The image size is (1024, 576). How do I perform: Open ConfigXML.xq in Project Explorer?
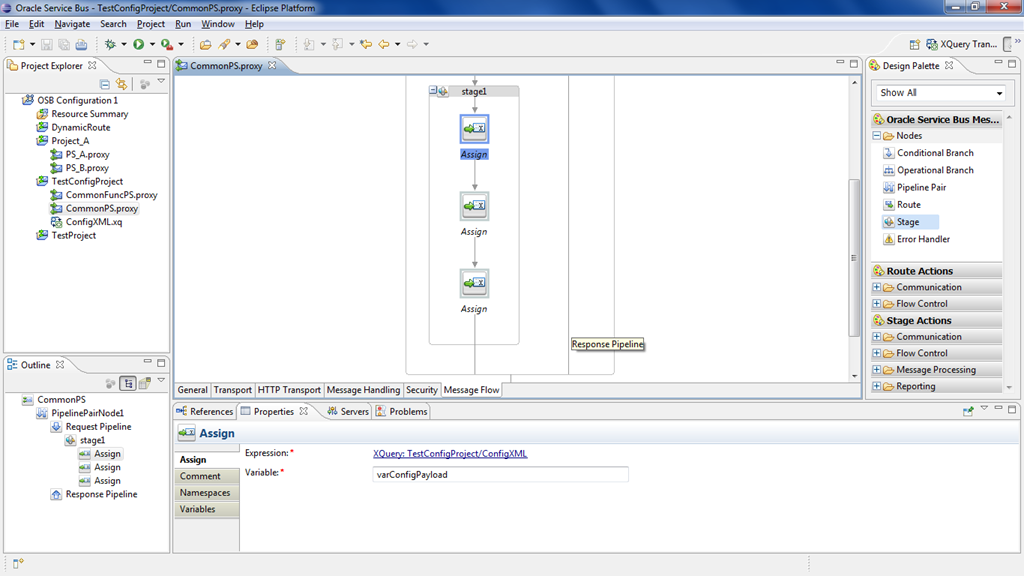point(93,222)
